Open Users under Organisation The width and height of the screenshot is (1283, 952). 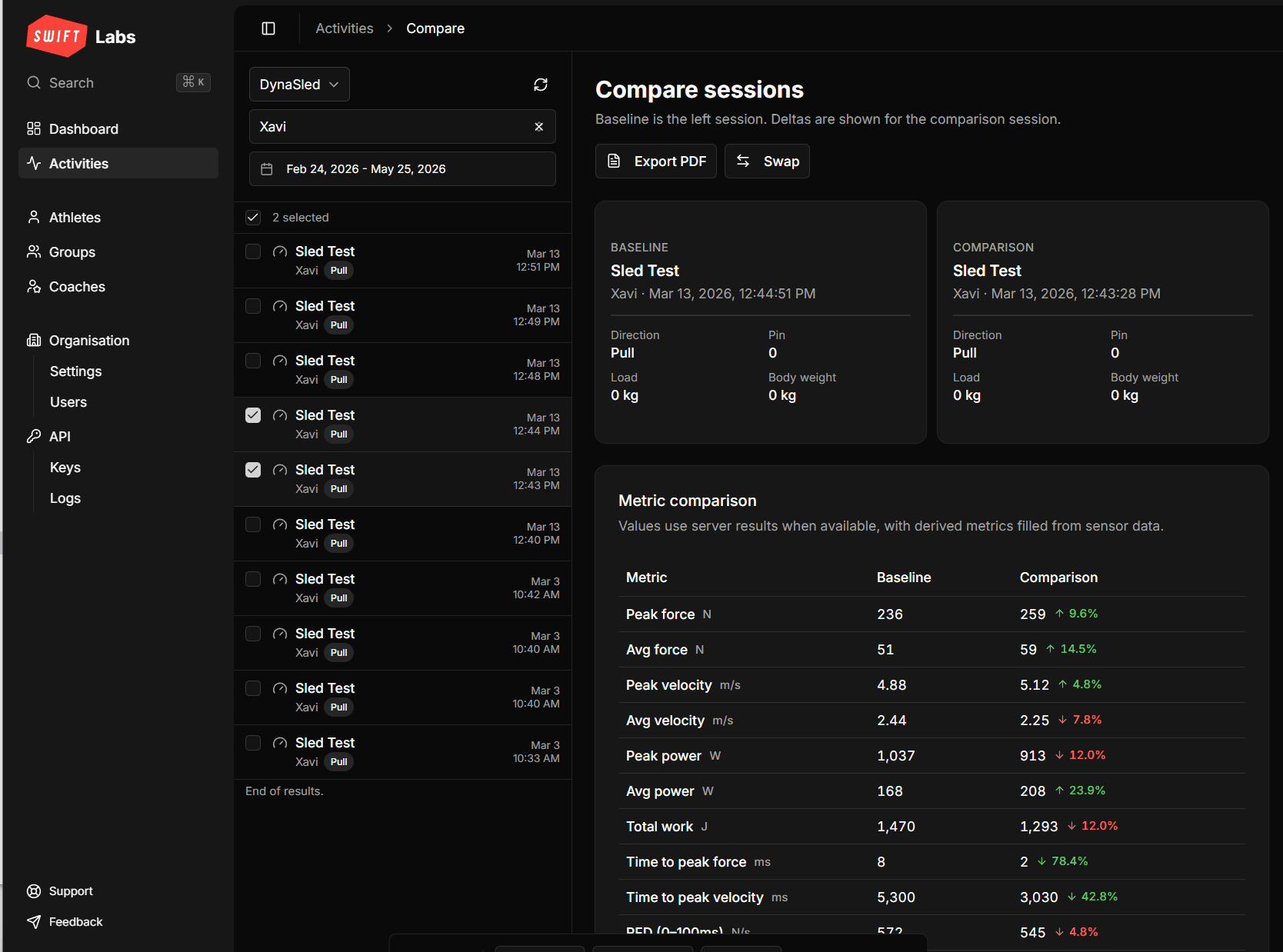coord(68,402)
